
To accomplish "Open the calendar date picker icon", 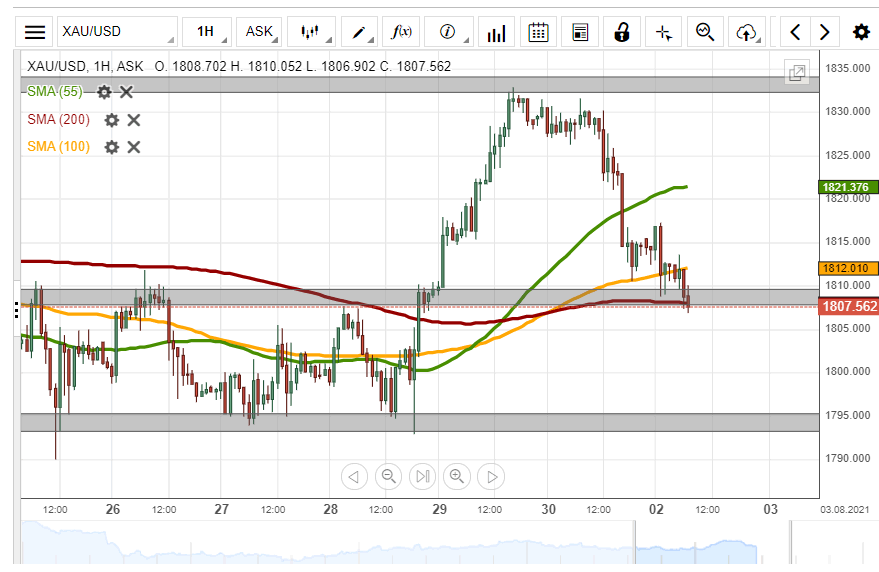I will pyautogui.click(x=538, y=32).
